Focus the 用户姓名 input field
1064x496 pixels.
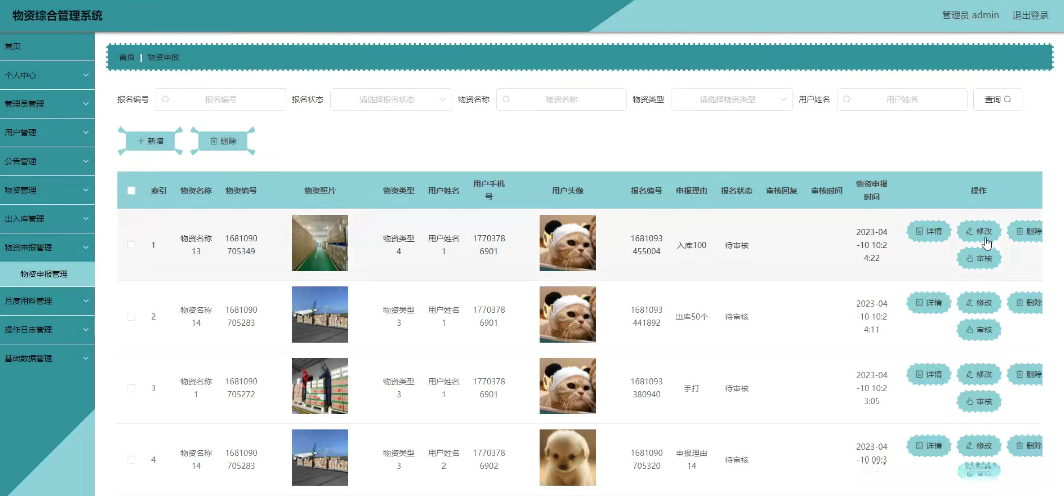902,99
